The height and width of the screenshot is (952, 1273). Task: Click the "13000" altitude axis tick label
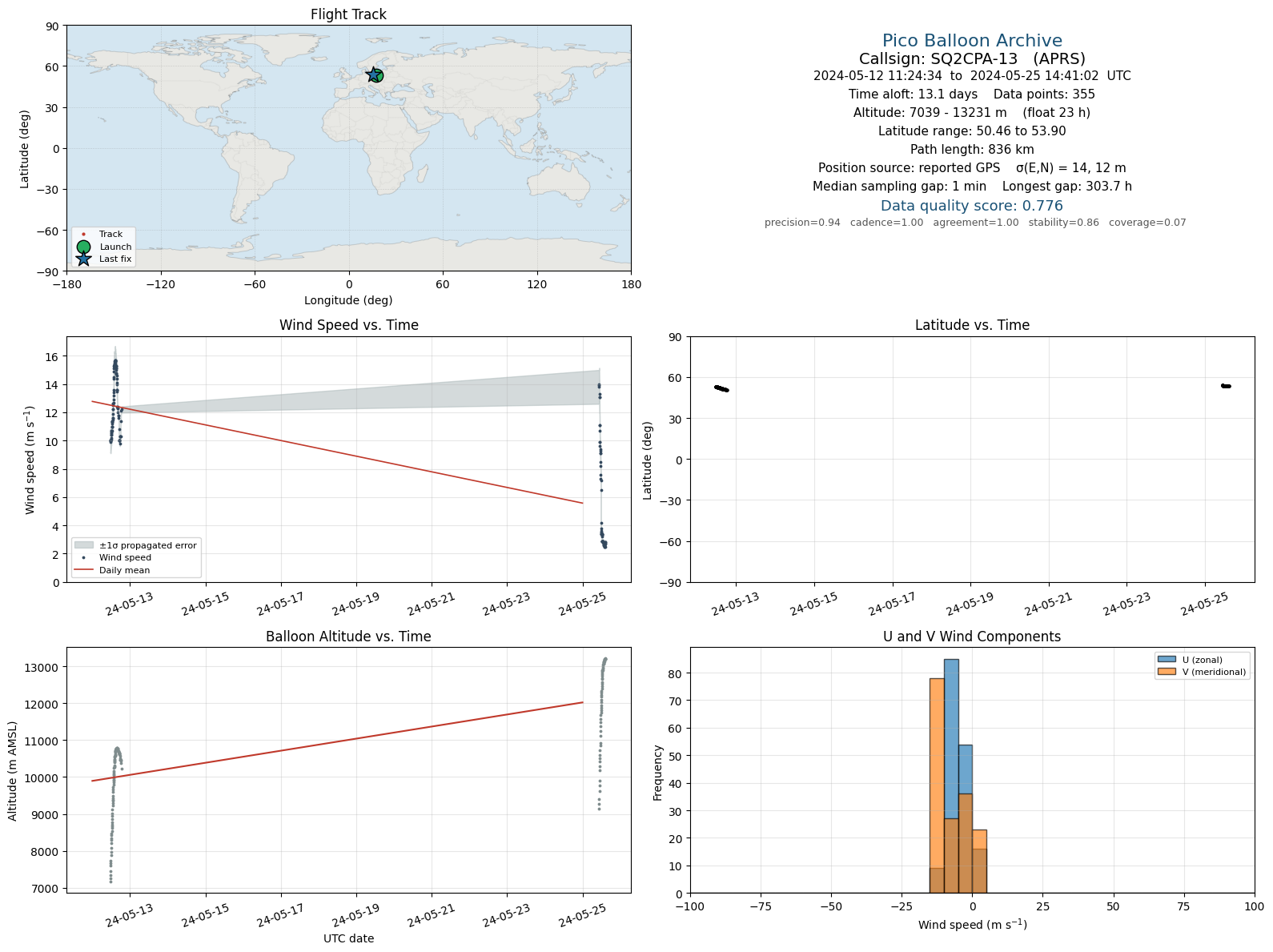click(43, 668)
